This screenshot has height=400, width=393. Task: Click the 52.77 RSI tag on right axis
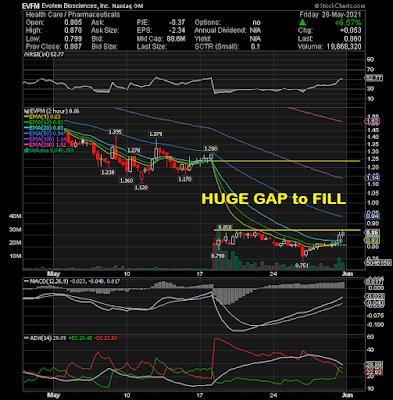coord(374,78)
